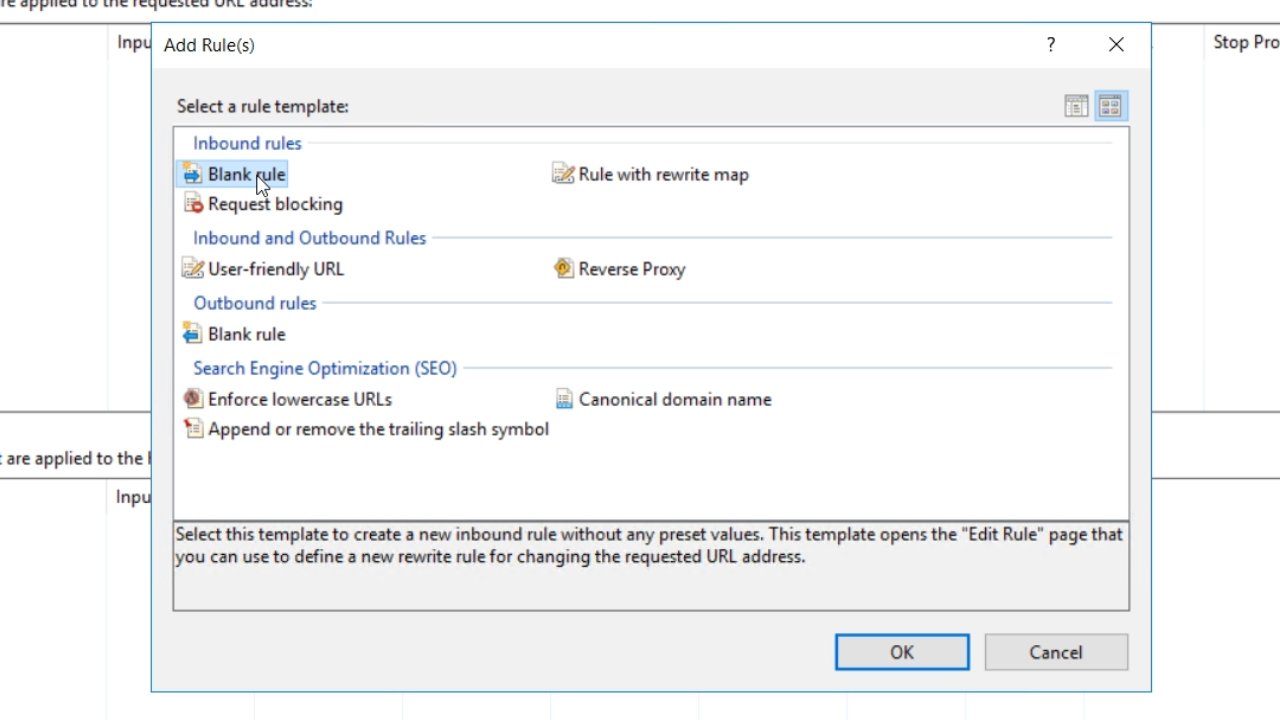Collapse the Outbound rules group header
The width and height of the screenshot is (1280, 720).
click(255, 304)
